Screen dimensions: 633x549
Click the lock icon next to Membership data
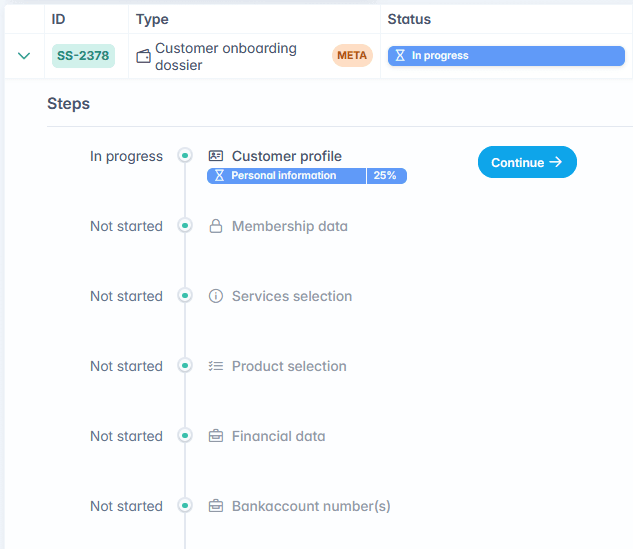[215, 226]
